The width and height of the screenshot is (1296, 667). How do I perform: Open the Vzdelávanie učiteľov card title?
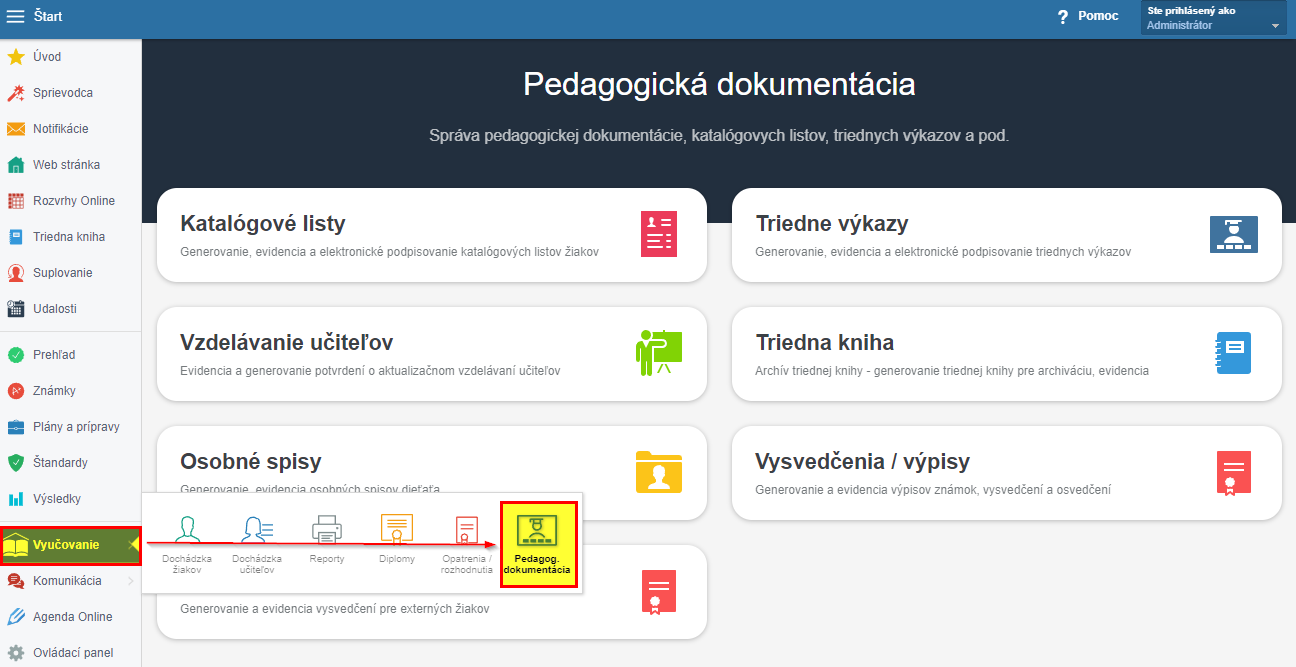286,342
